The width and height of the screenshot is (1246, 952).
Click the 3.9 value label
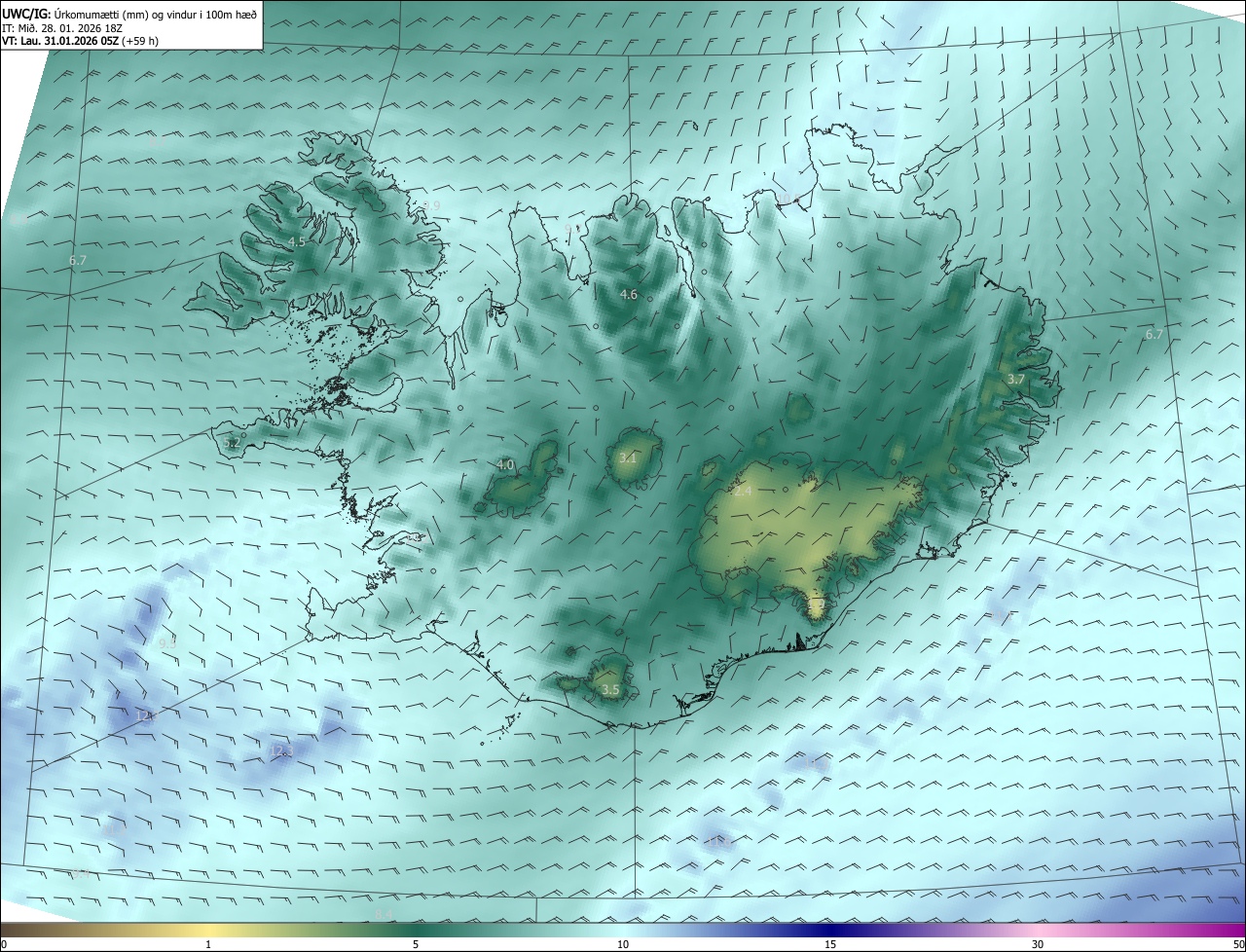point(431,205)
